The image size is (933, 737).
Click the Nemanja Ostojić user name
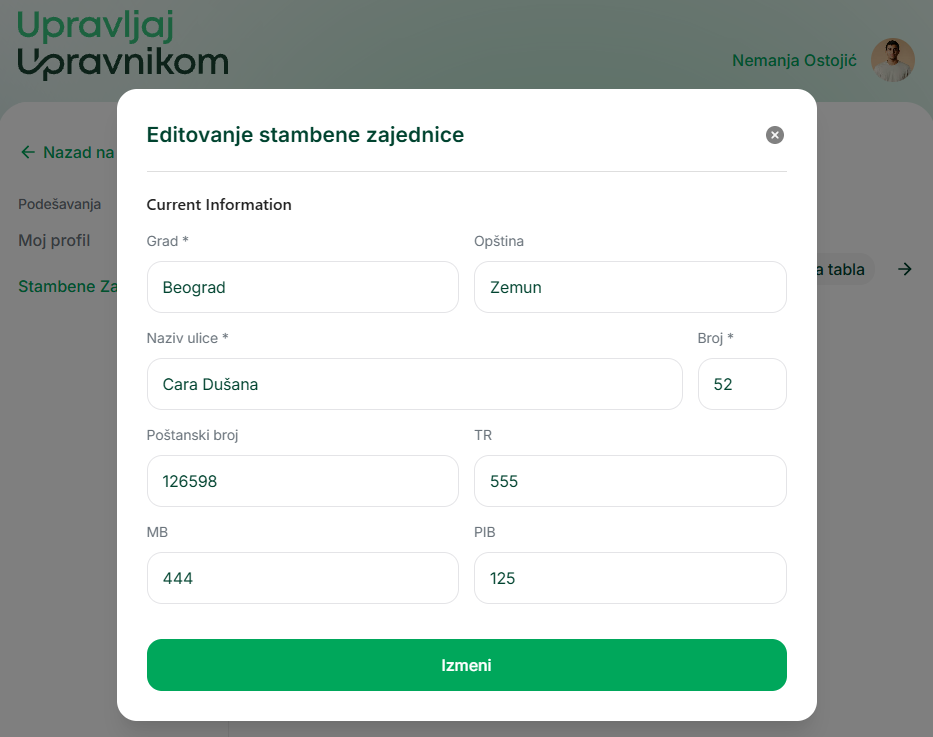pyautogui.click(x=794, y=61)
